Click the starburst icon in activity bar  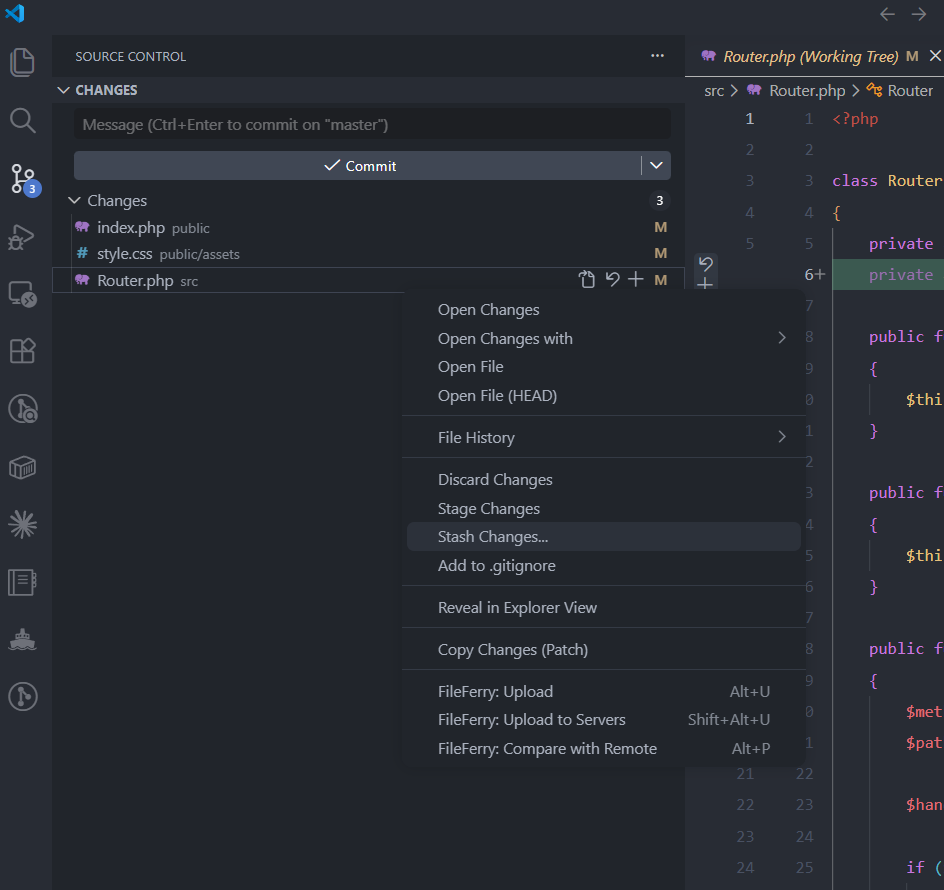click(x=23, y=524)
